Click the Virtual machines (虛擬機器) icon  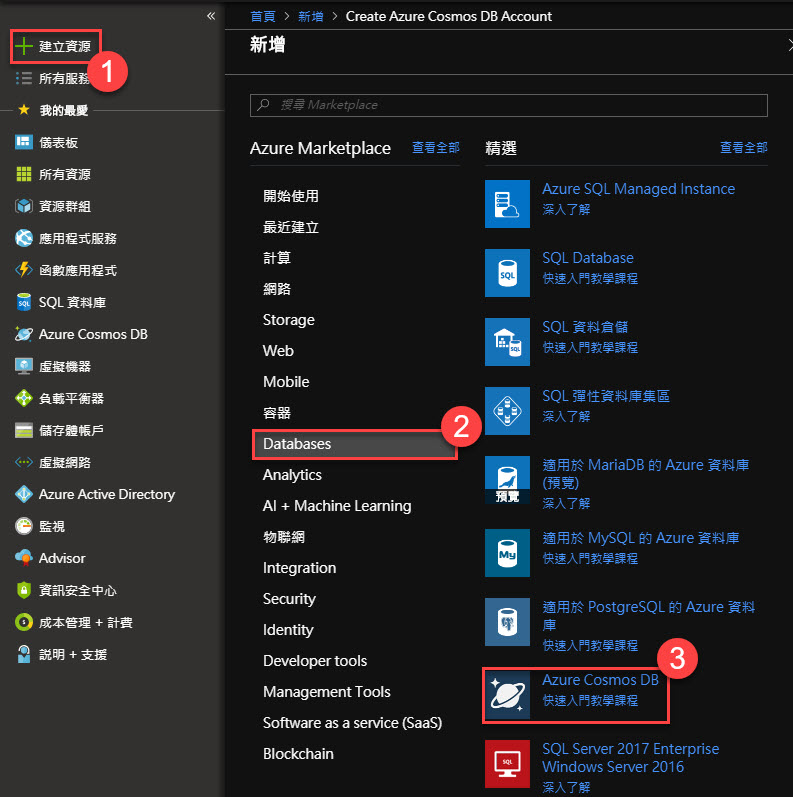[x=23, y=366]
